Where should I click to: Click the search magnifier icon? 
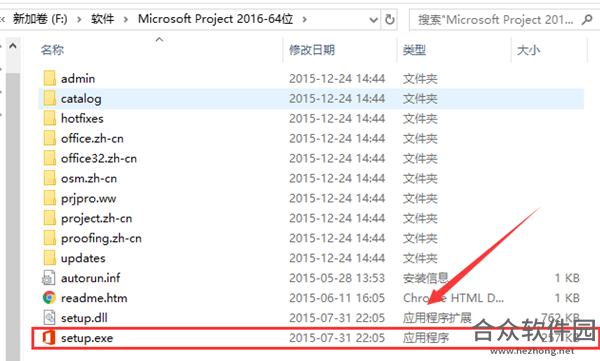pyautogui.click(x=587, y=19)
